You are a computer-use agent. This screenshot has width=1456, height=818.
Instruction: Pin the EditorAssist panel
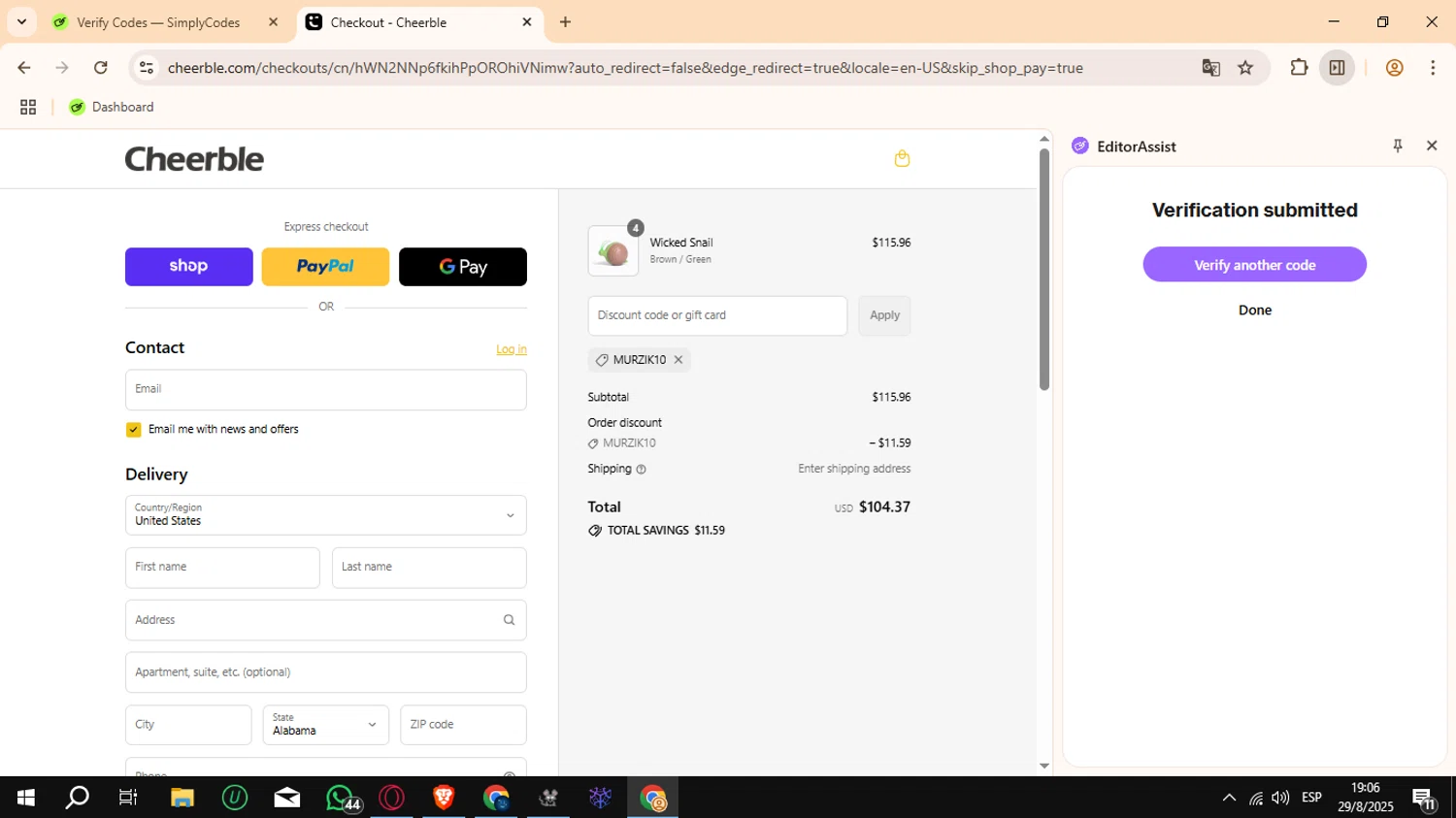tap(1398, 146)
